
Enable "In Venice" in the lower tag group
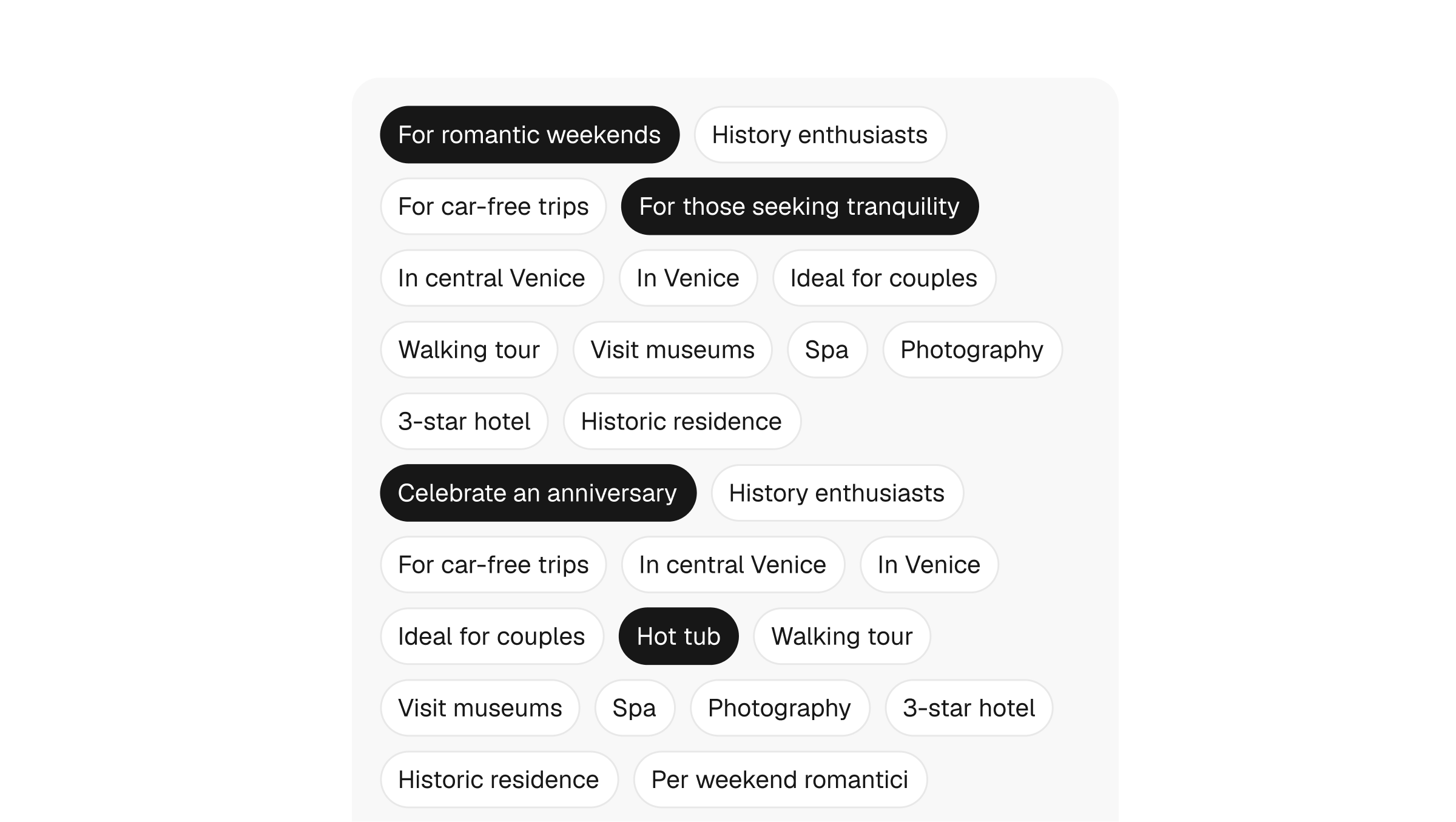point(929,564)
